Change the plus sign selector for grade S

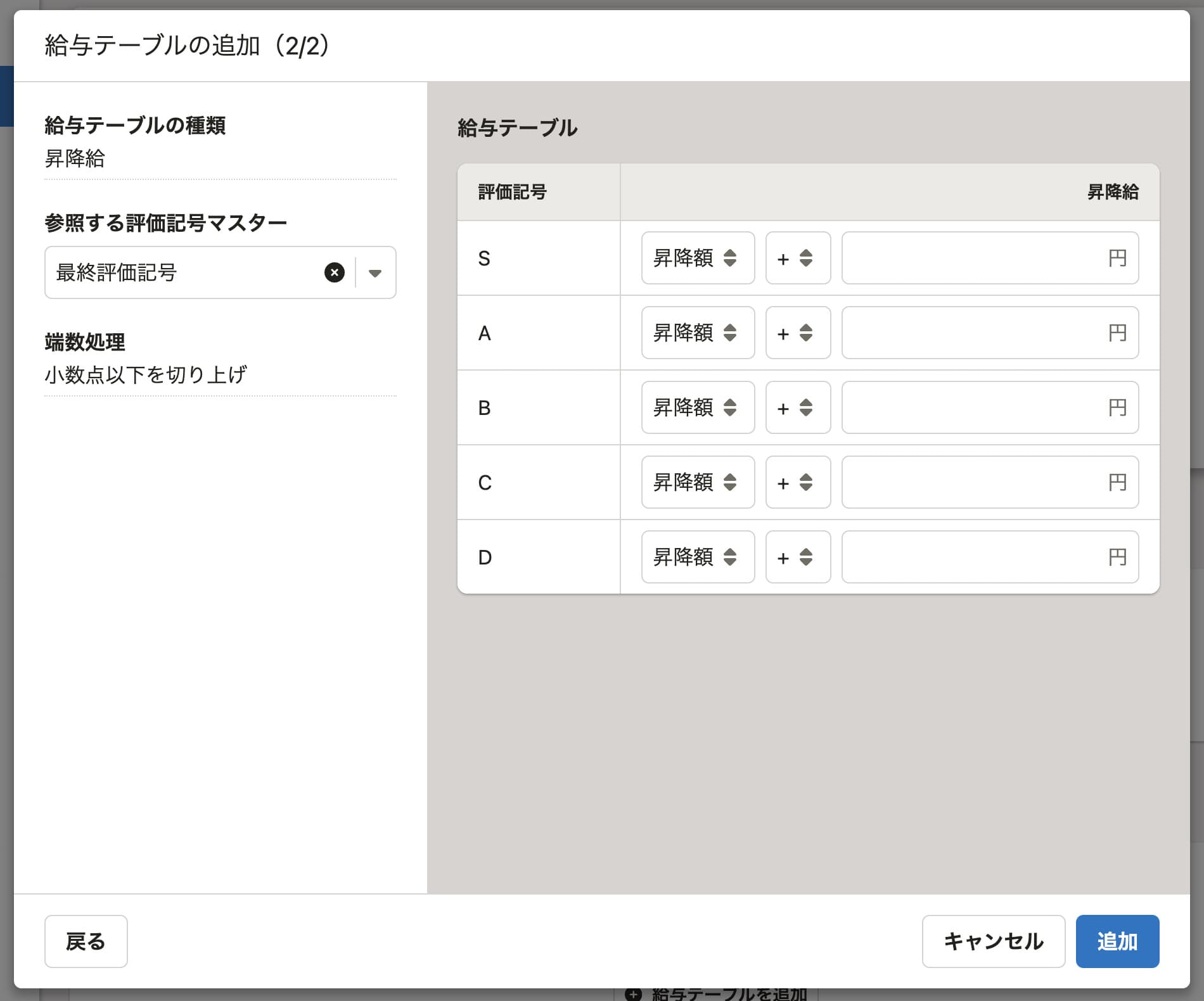(797, 258)
